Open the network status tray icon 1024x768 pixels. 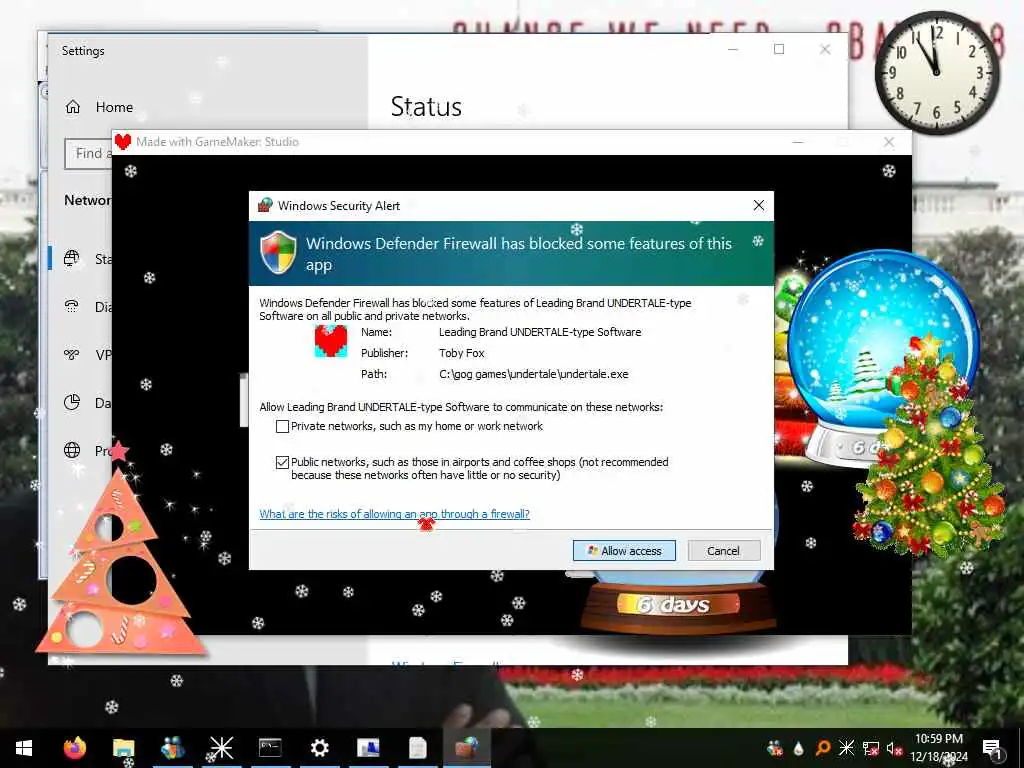pyautogui.click(x=871, y=748)
